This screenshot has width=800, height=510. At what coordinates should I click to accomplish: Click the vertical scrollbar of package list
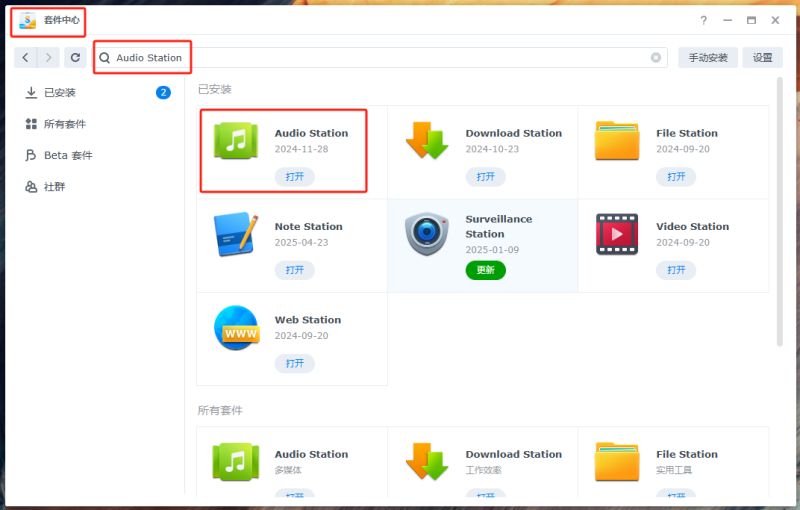(x=779, y=212)
